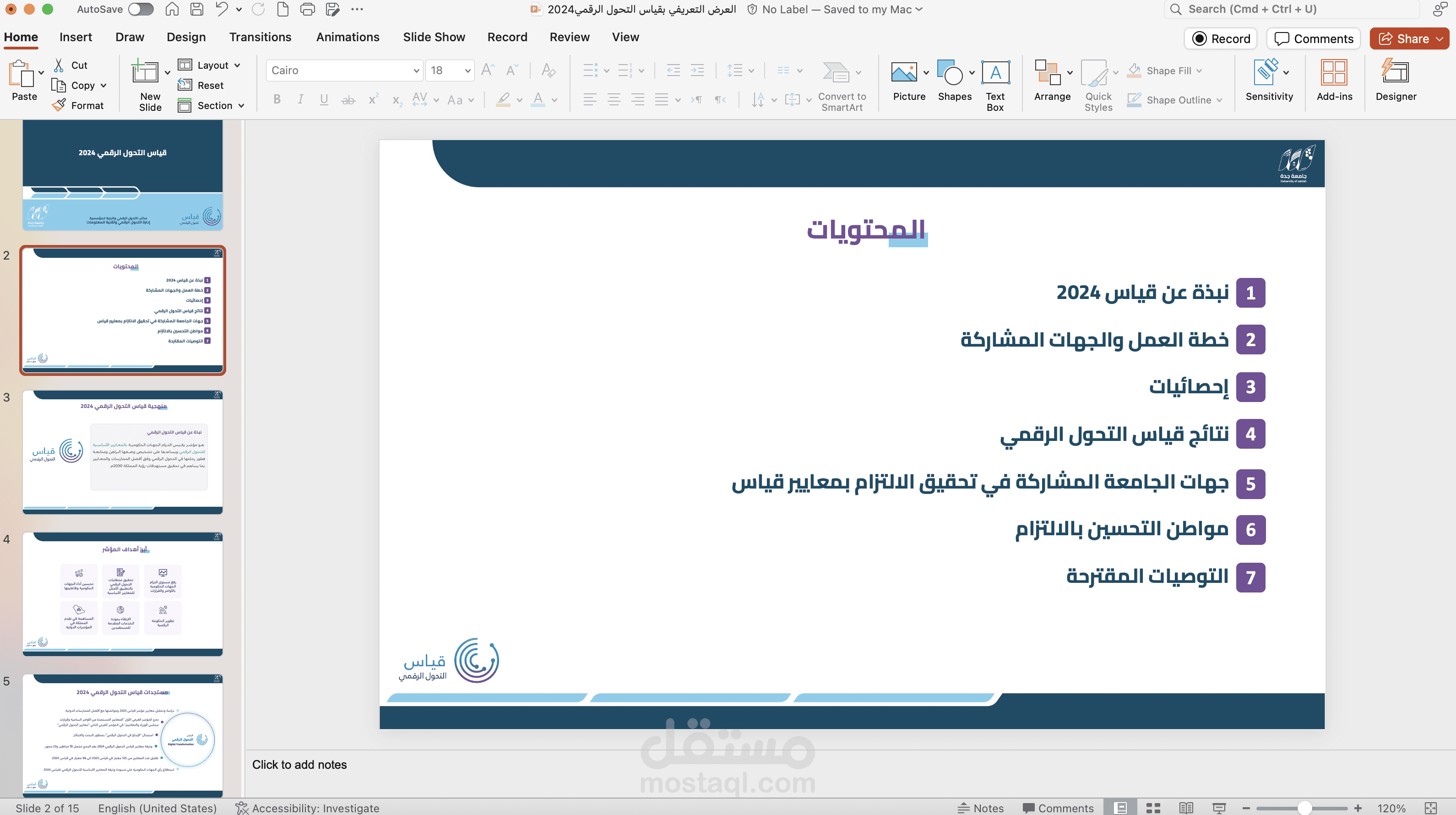Open the font size 18 dropdown
The height and width of the screenshot is (815, 1456).
467,71
